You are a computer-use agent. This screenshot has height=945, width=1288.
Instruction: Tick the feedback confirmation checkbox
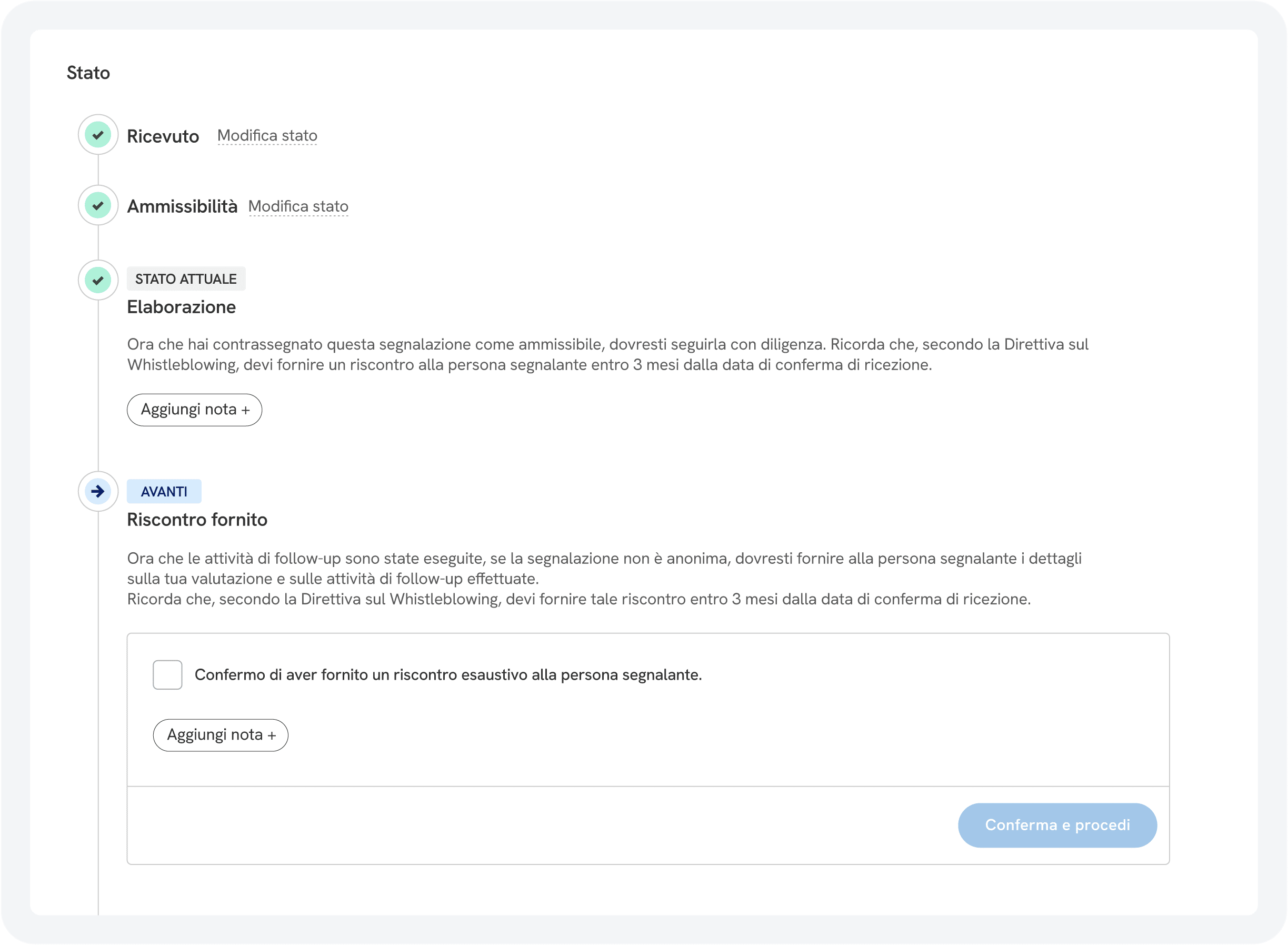tap(167, 675)
